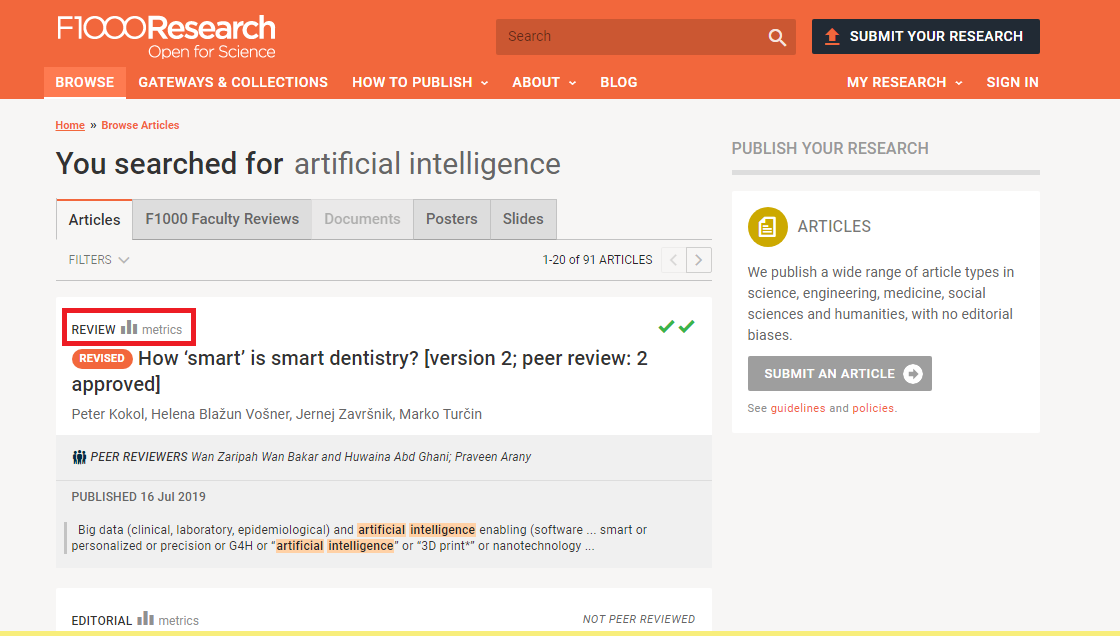
Task: Go to previous results page arrow
Action: click(x=674, y=260)
